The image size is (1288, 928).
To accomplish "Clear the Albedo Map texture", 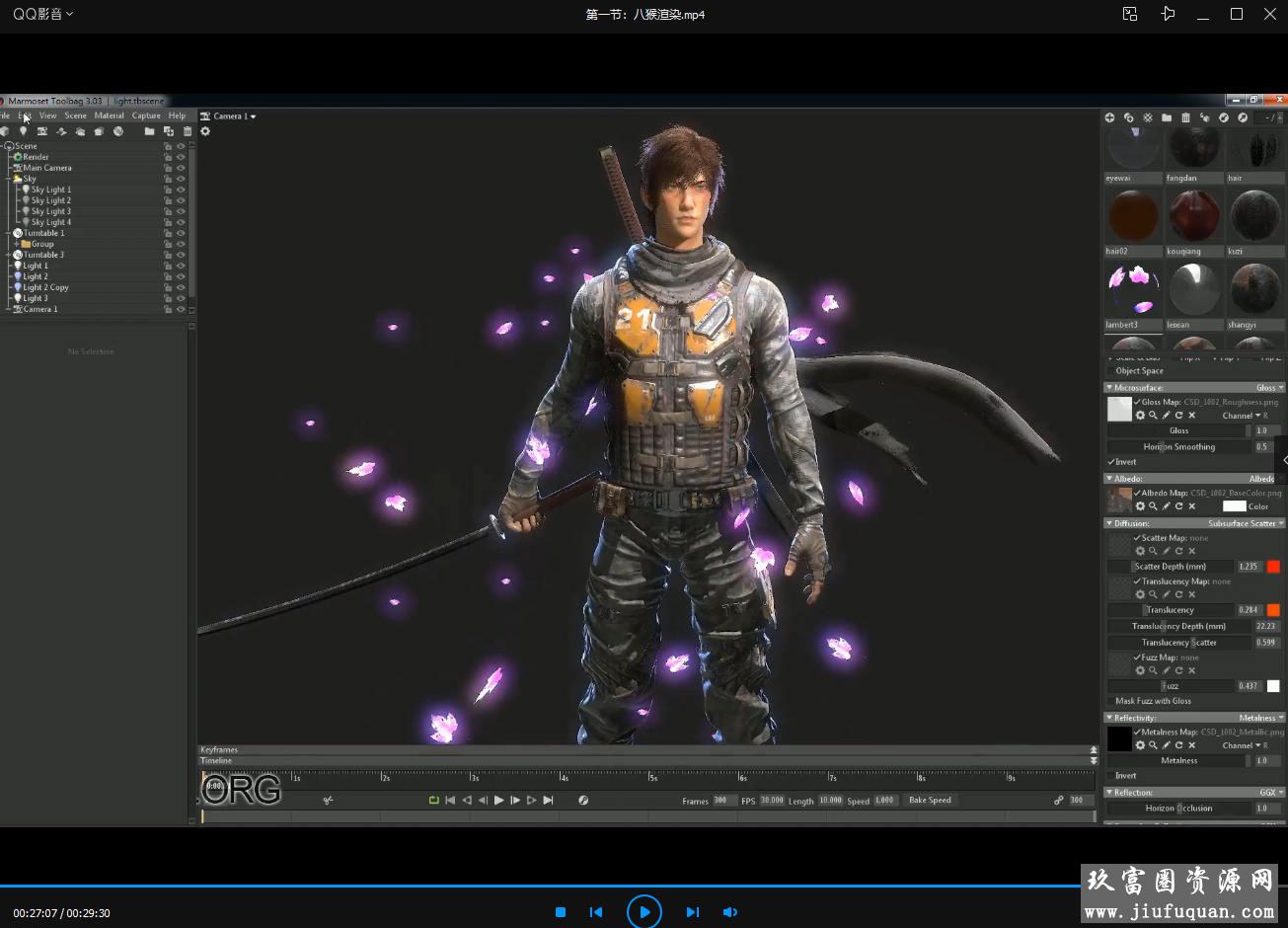I will (x=1191, y=506).
